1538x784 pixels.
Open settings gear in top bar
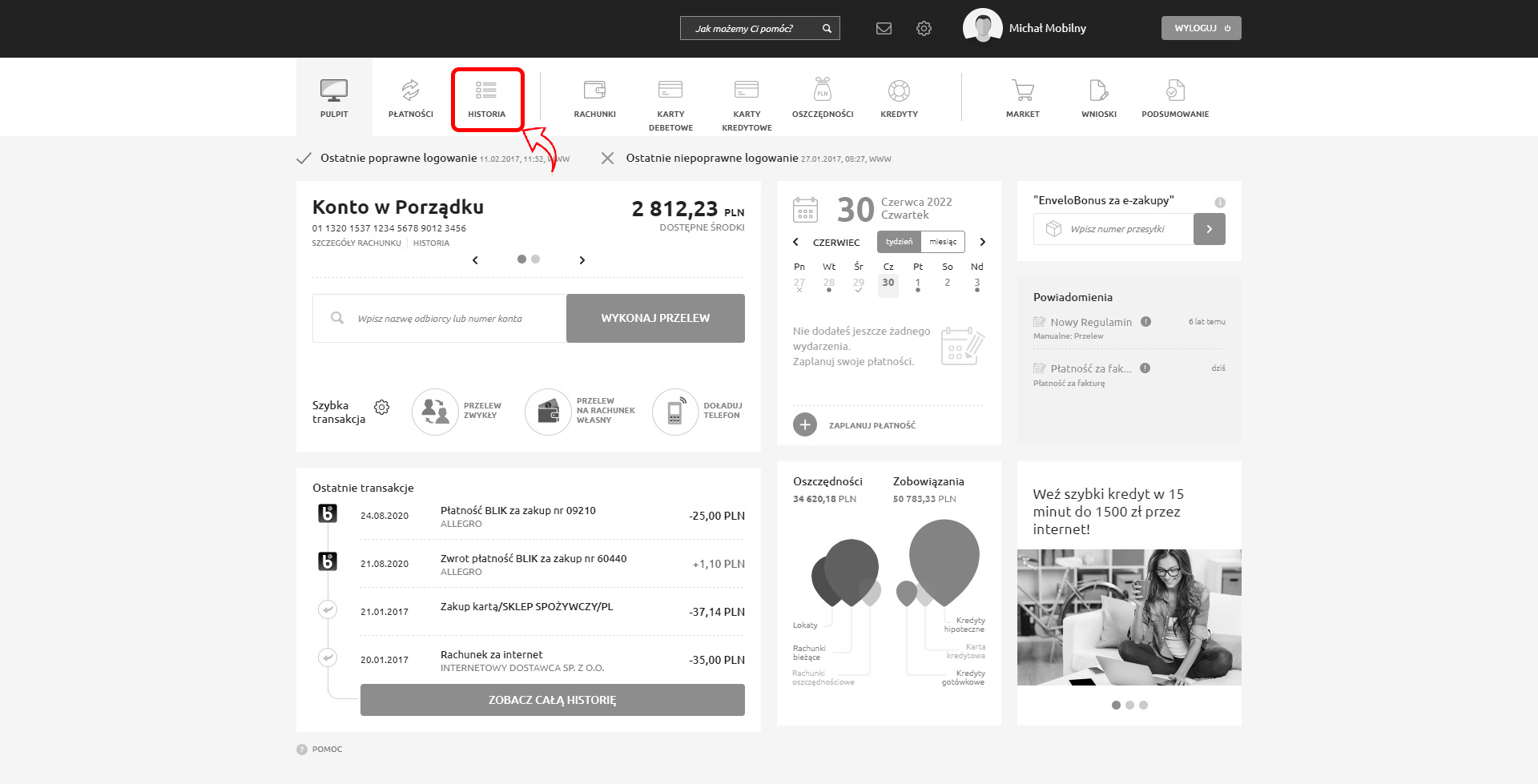click(x=924, y=29)
